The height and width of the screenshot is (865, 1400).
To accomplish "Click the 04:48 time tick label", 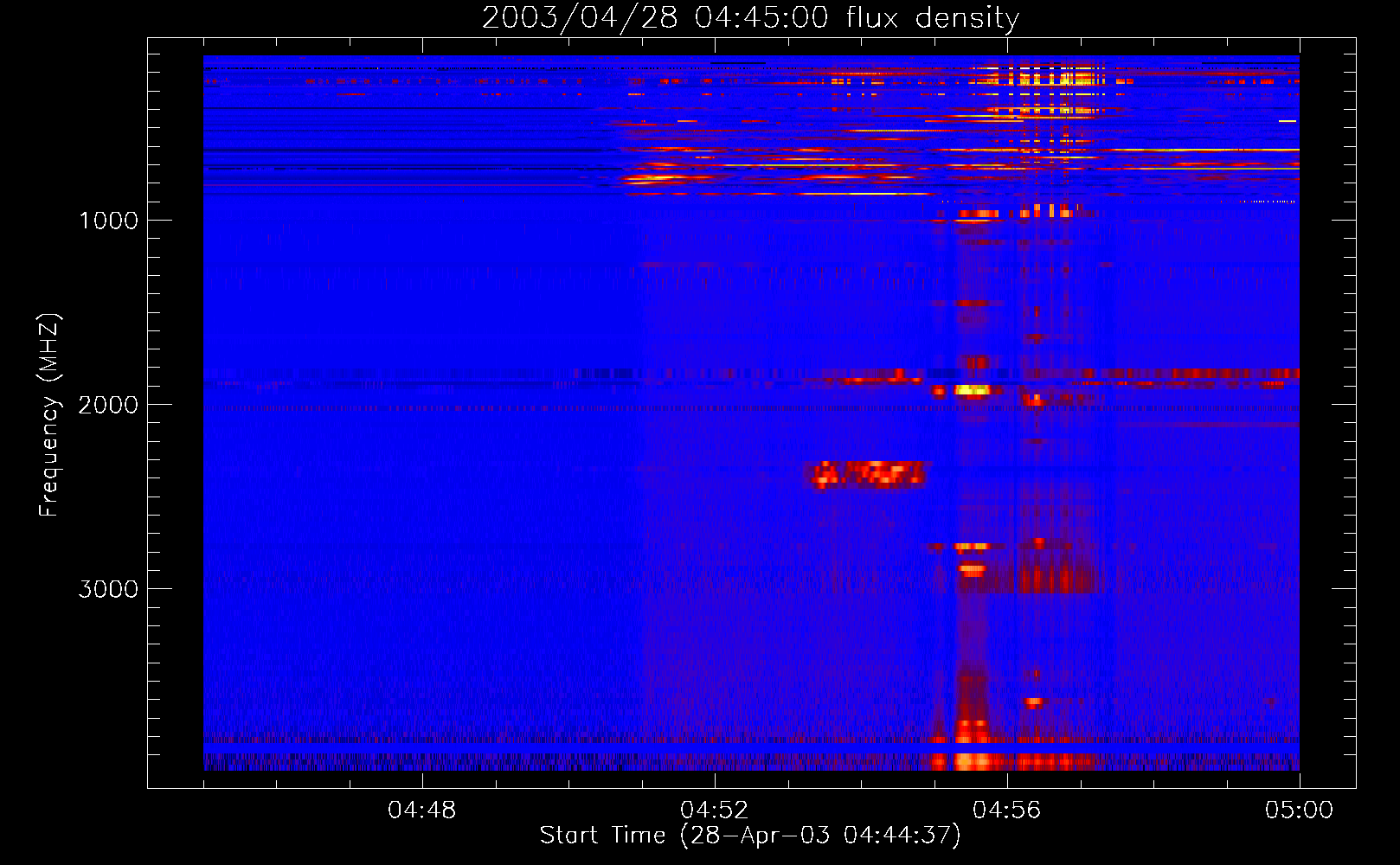I will coord(421,811).
